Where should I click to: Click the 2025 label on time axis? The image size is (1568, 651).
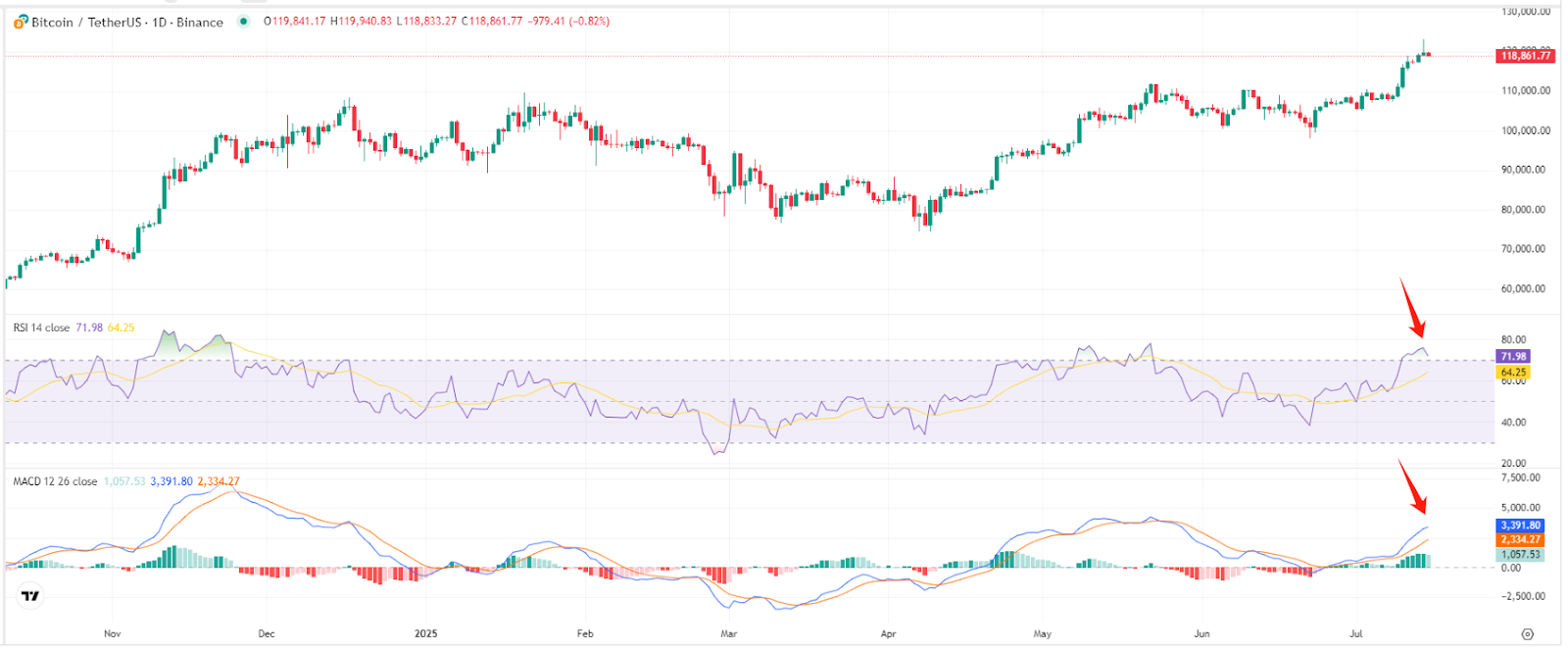click(426, 634)
